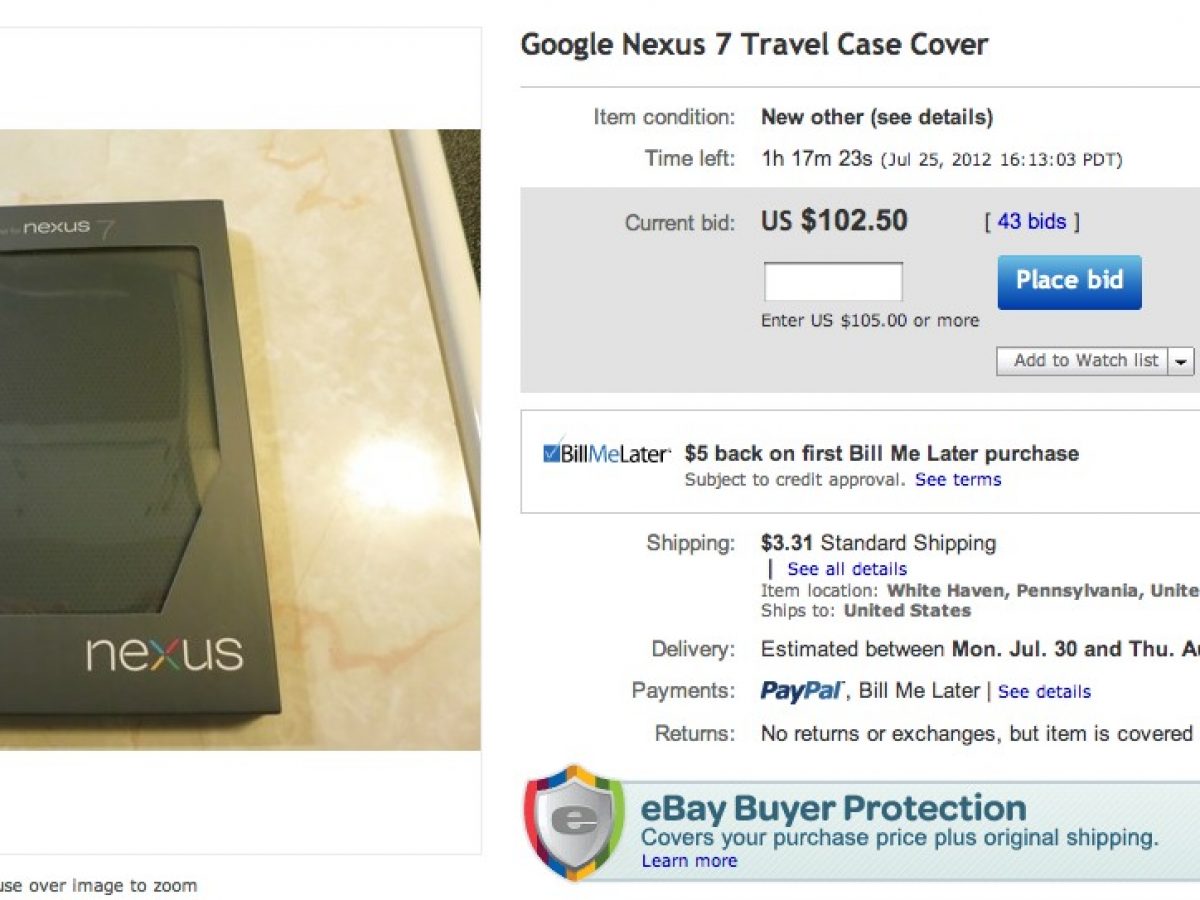Click the Nexus 7 case product photo
1200x900 pixels.
240,440
